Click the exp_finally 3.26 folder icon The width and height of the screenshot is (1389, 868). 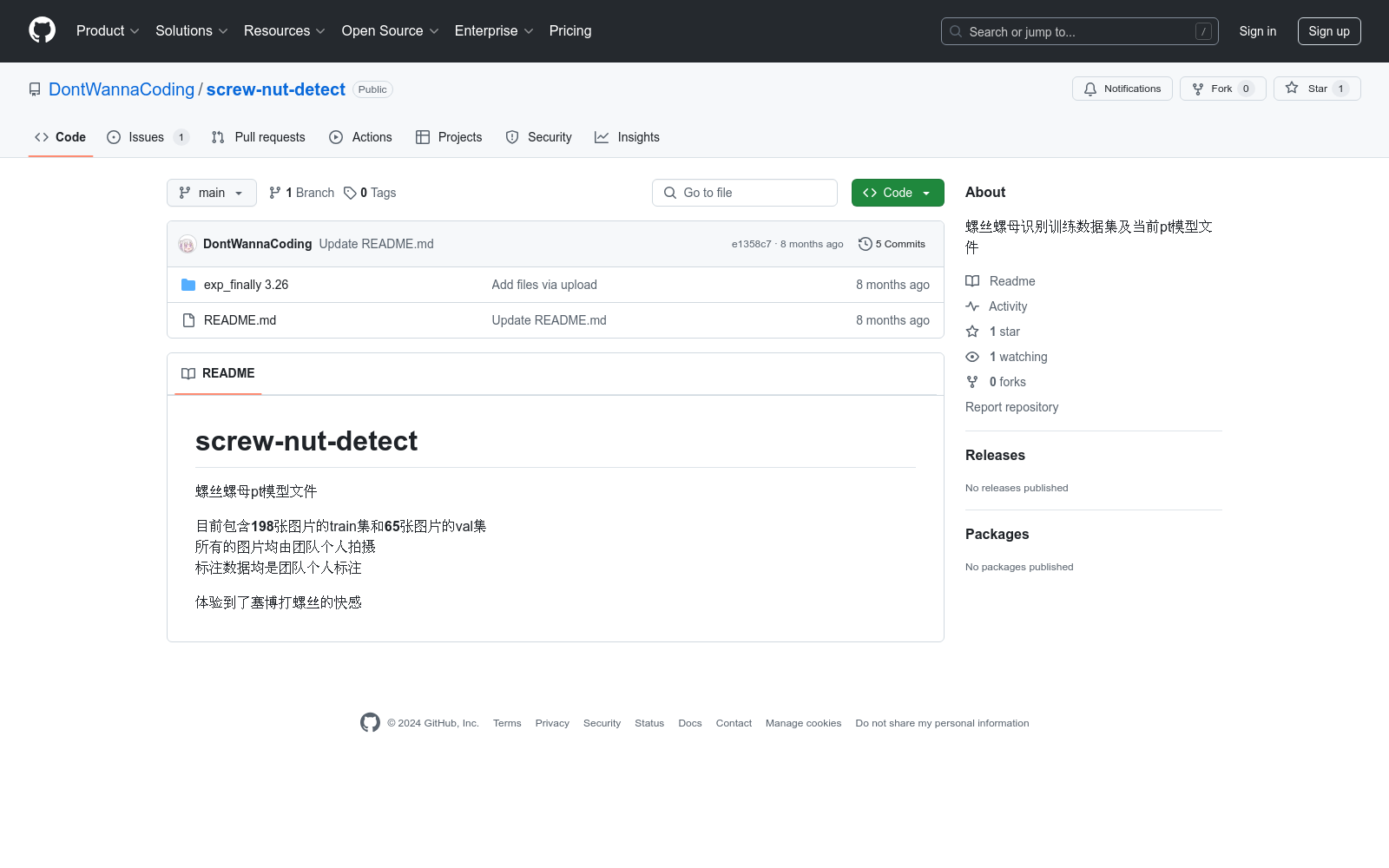point(188,285)
